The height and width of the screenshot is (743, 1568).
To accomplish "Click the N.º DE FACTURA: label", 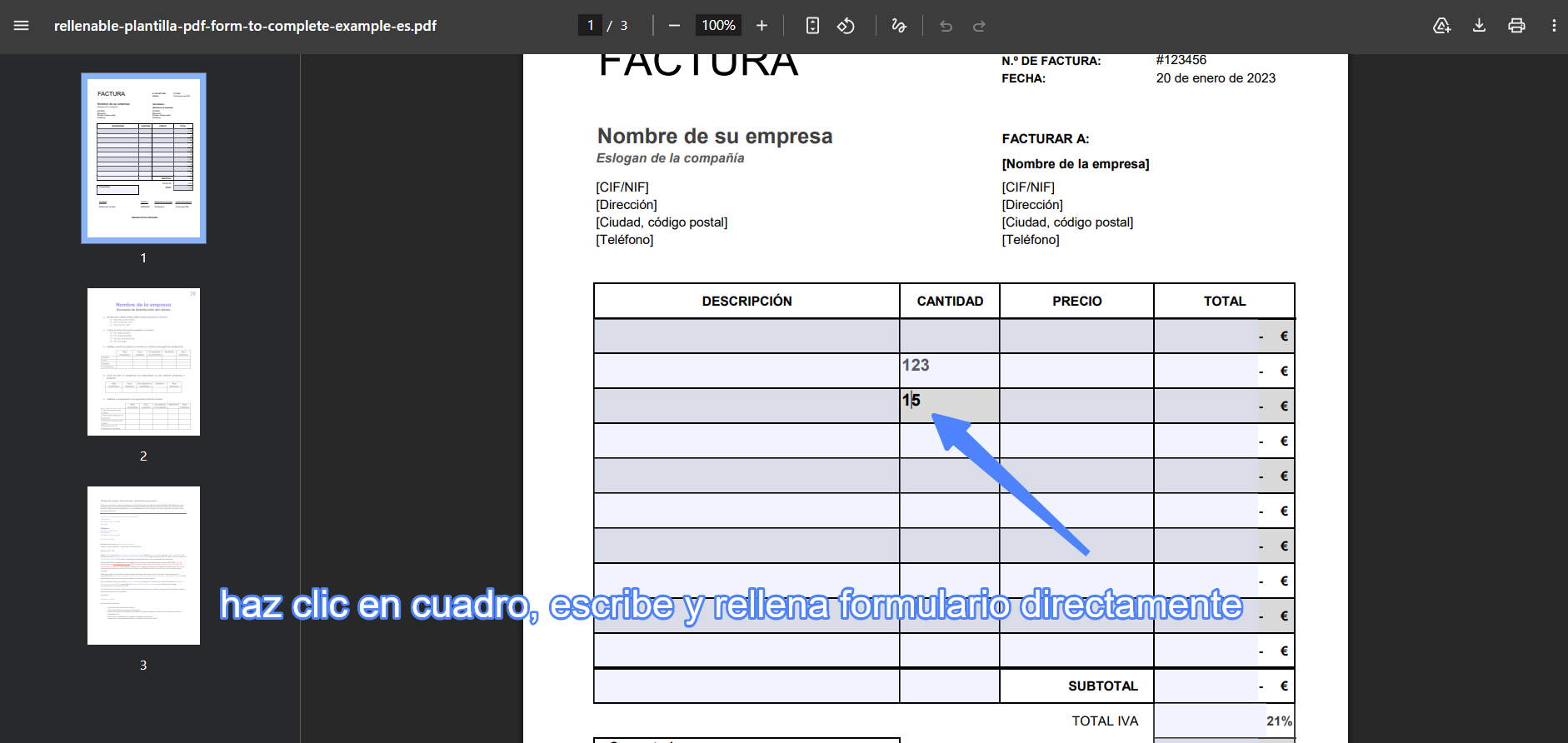I will point(1051,61).
